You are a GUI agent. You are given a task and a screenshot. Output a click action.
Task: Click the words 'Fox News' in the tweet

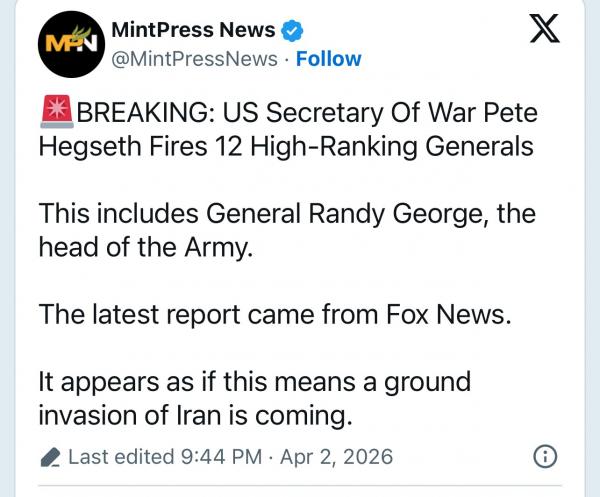click(x=447, y=315)
